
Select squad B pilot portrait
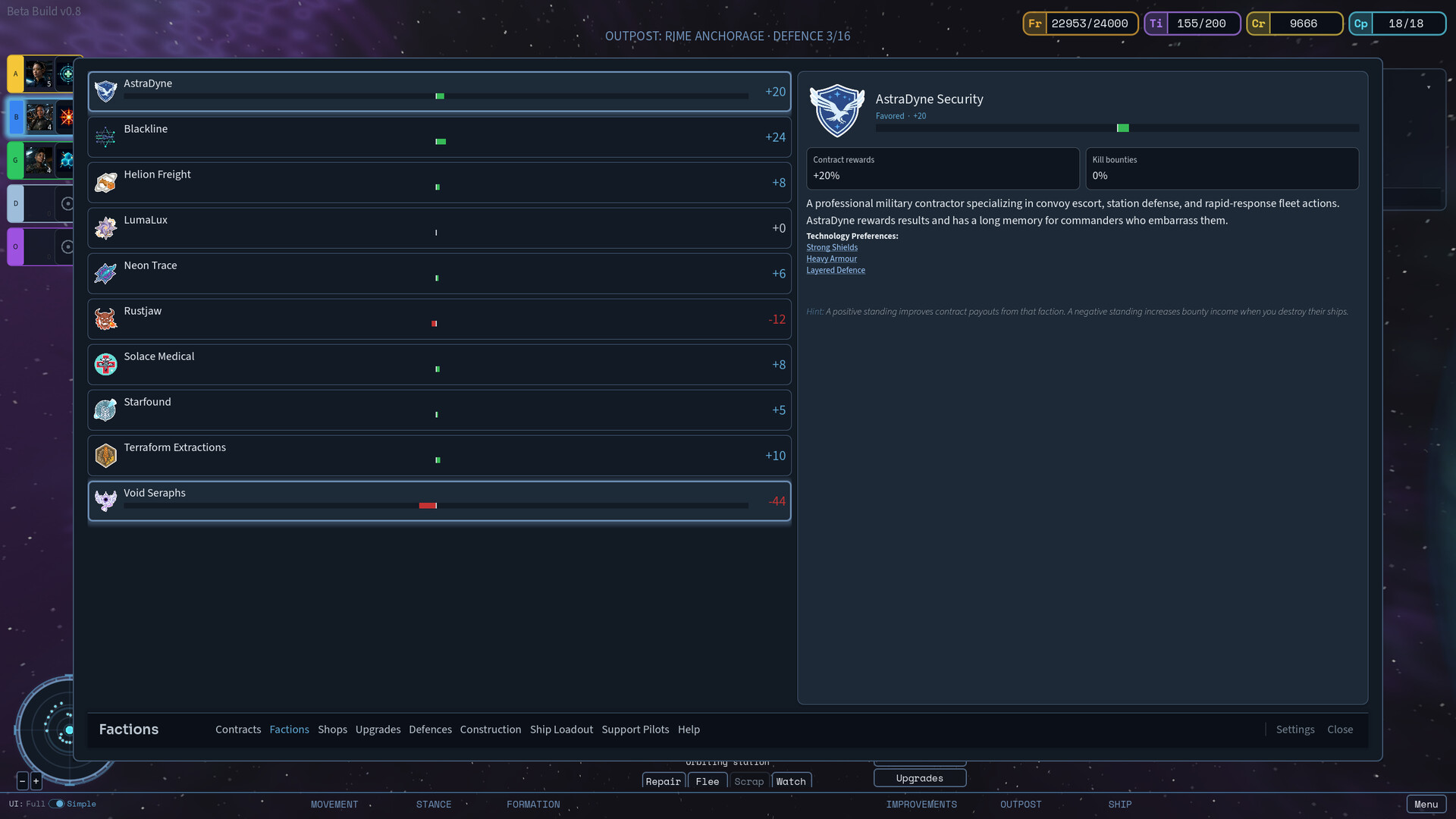[39, 117]
